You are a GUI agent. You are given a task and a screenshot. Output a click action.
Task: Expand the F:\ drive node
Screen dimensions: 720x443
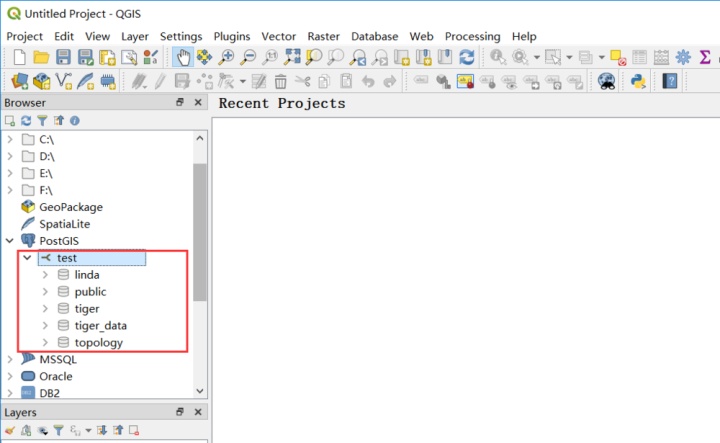[x=10, y=190]
